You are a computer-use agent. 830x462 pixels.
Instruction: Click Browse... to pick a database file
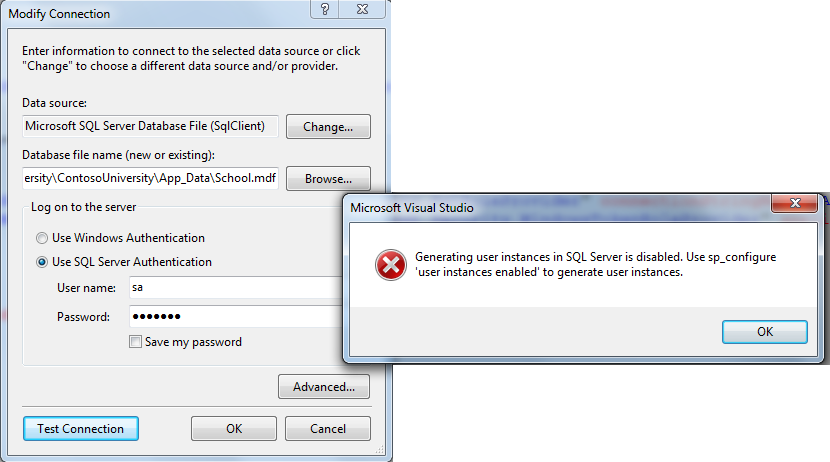(328, 178)
